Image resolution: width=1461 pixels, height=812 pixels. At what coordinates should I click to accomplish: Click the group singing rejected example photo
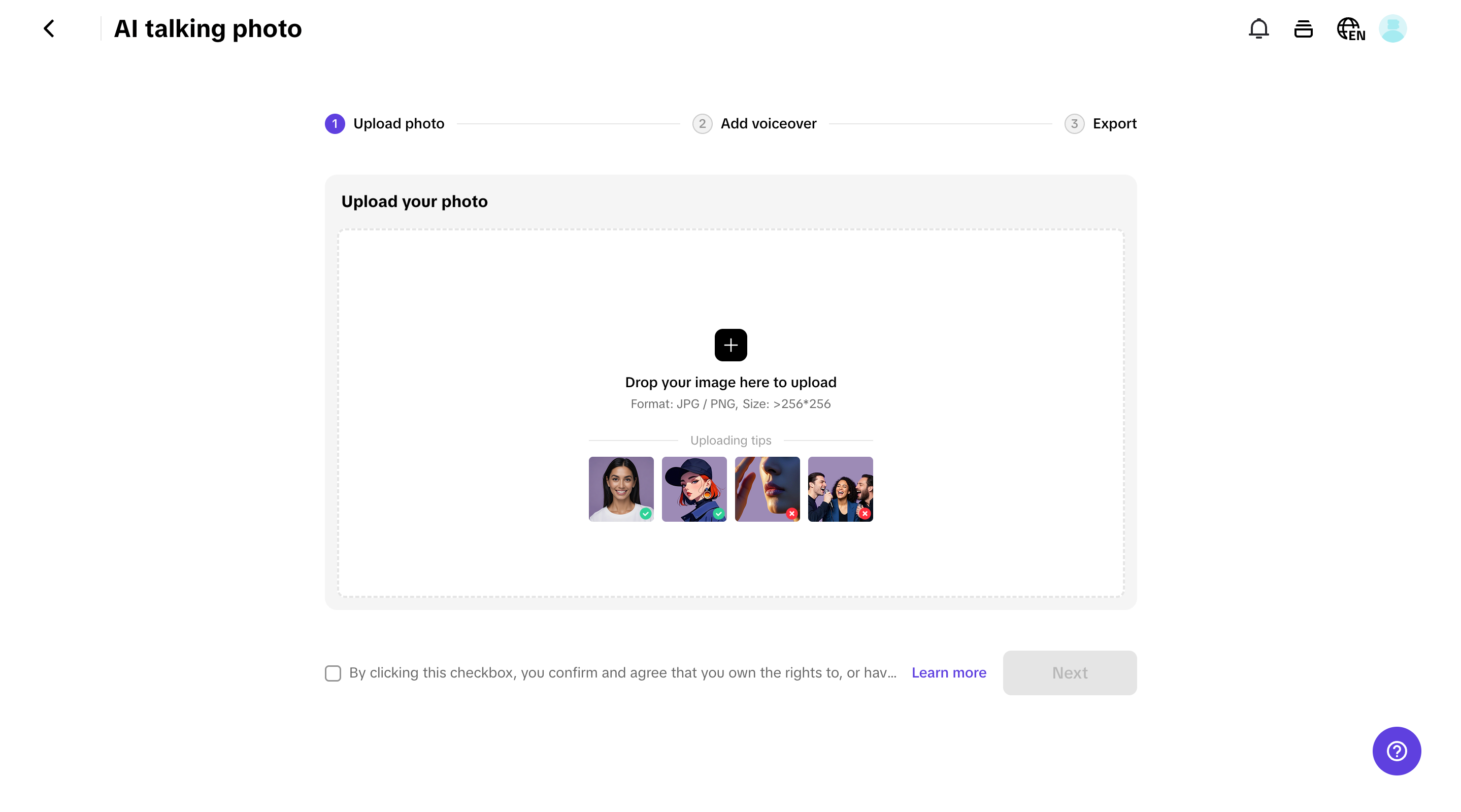(841, 489)
